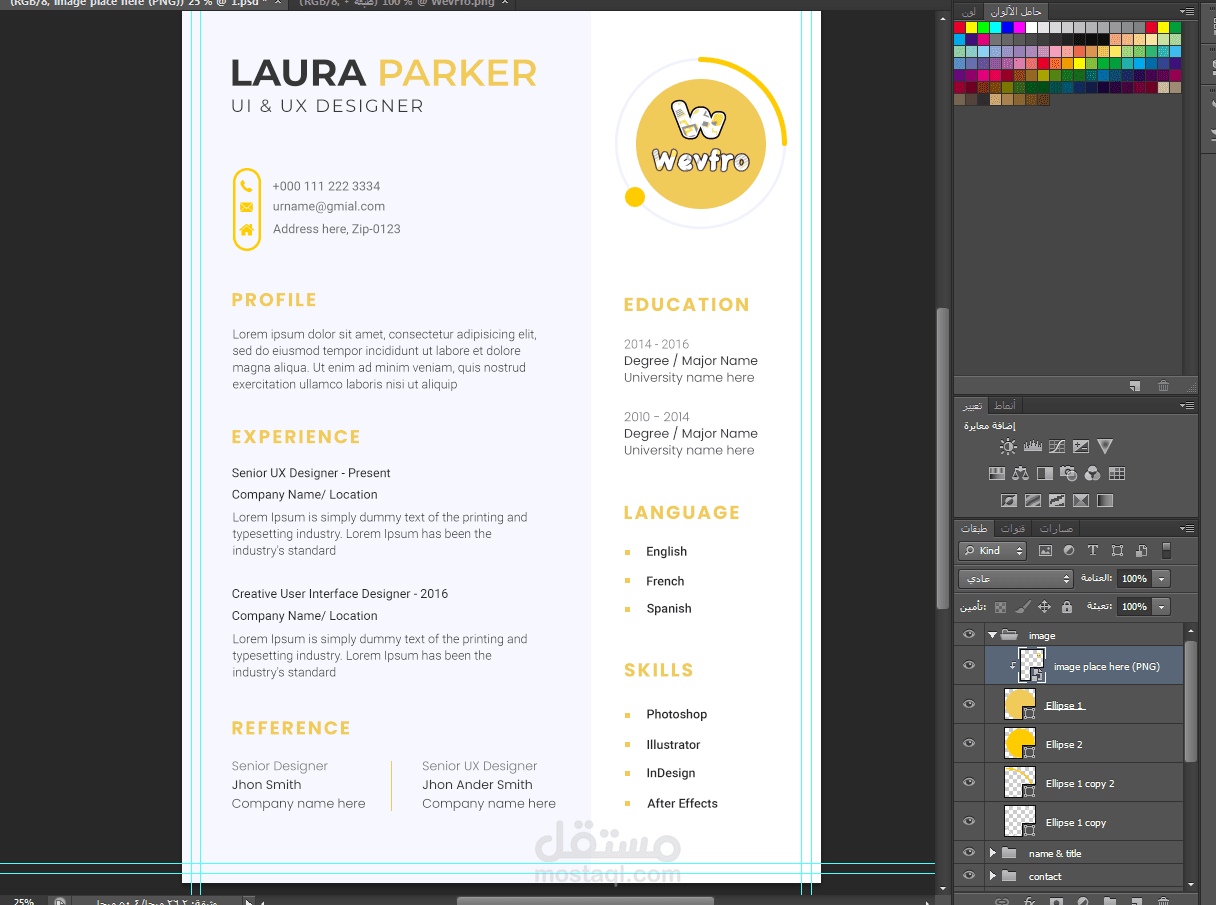Image resolution: width=1216 pixels, height=905 pixels.
Task: Click the layer opacity 100% field
Action: coord(1134,579)
